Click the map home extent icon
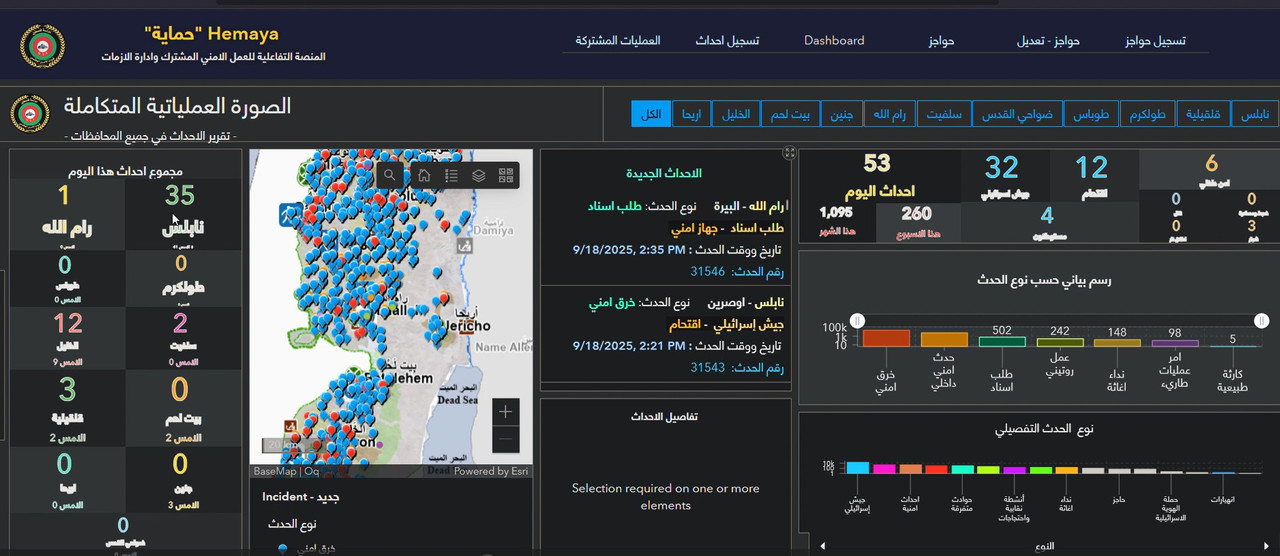The width and height of the screenshot is (1280, 556). click(424, 176)
